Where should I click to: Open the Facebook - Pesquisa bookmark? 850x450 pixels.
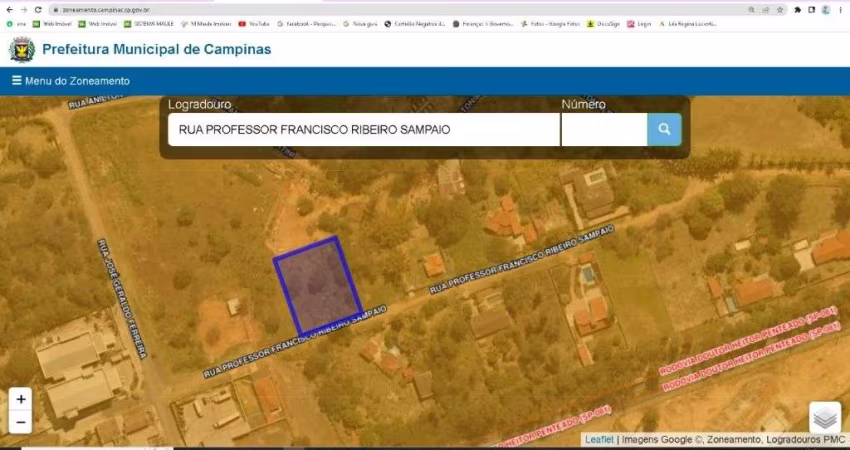pos(306,24)
